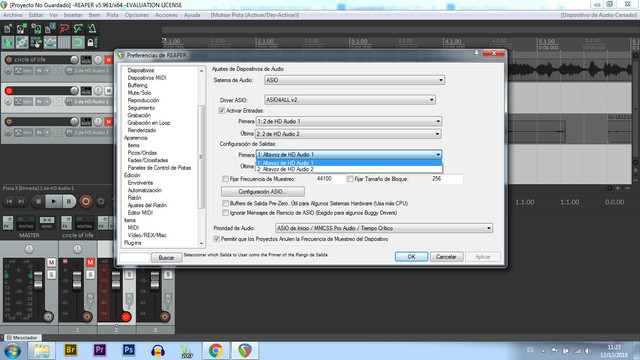
Task: Click the Pause transport button
Action: click(x=69, y=201)
